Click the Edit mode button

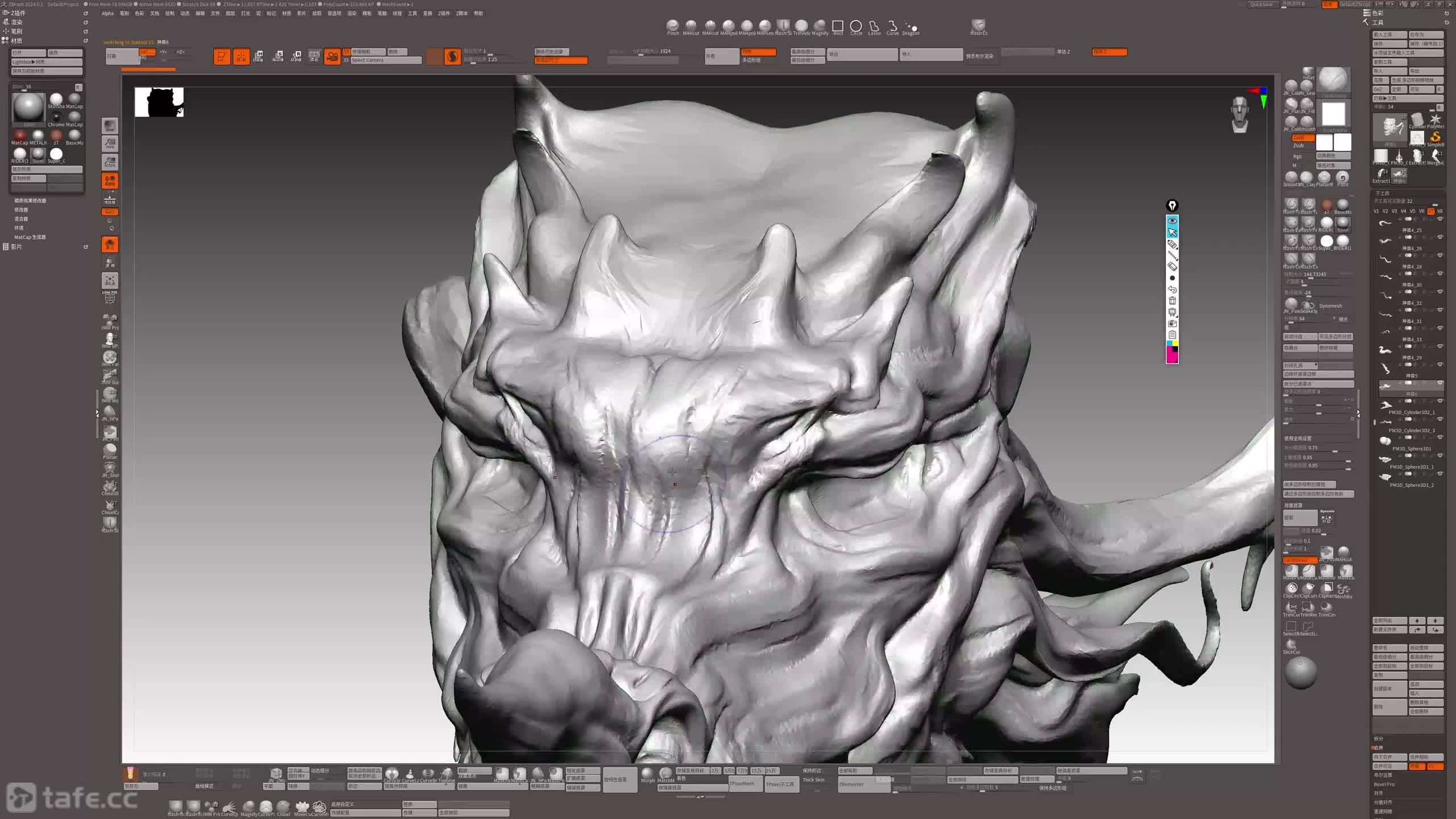222,56
